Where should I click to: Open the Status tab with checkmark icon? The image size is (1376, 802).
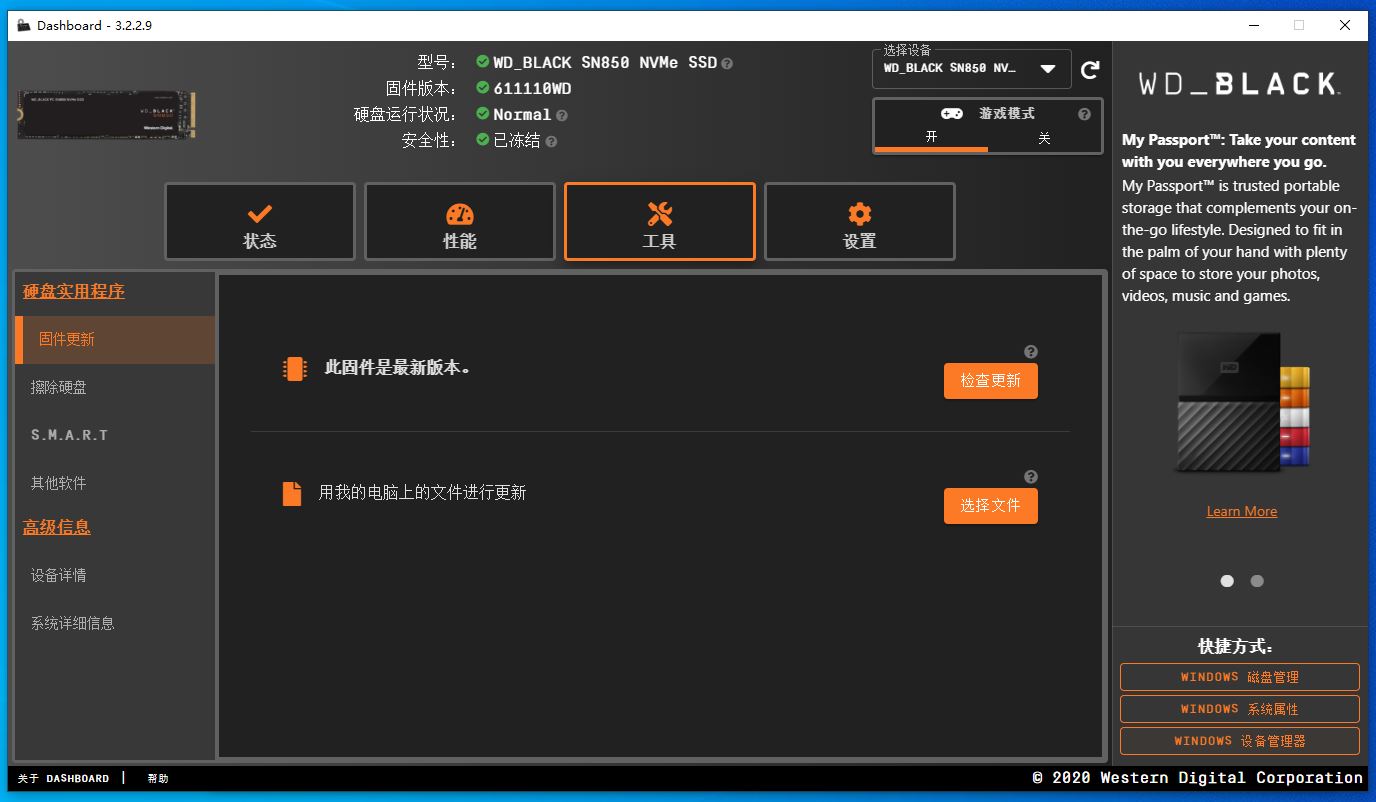259,221
